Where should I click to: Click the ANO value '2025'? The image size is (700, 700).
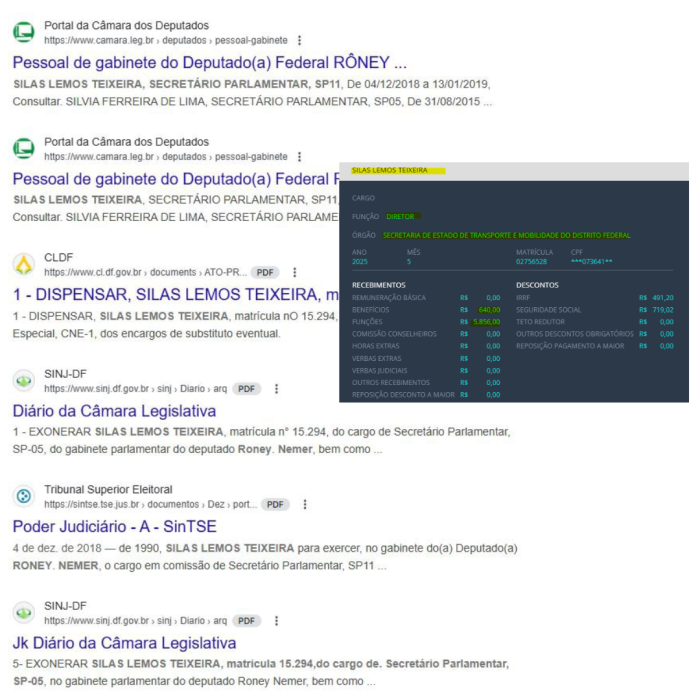359,262
